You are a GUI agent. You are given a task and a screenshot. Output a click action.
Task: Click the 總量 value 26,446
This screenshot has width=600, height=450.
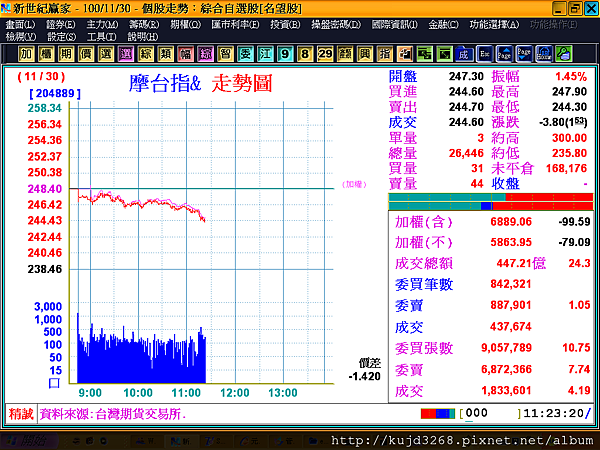466,153
